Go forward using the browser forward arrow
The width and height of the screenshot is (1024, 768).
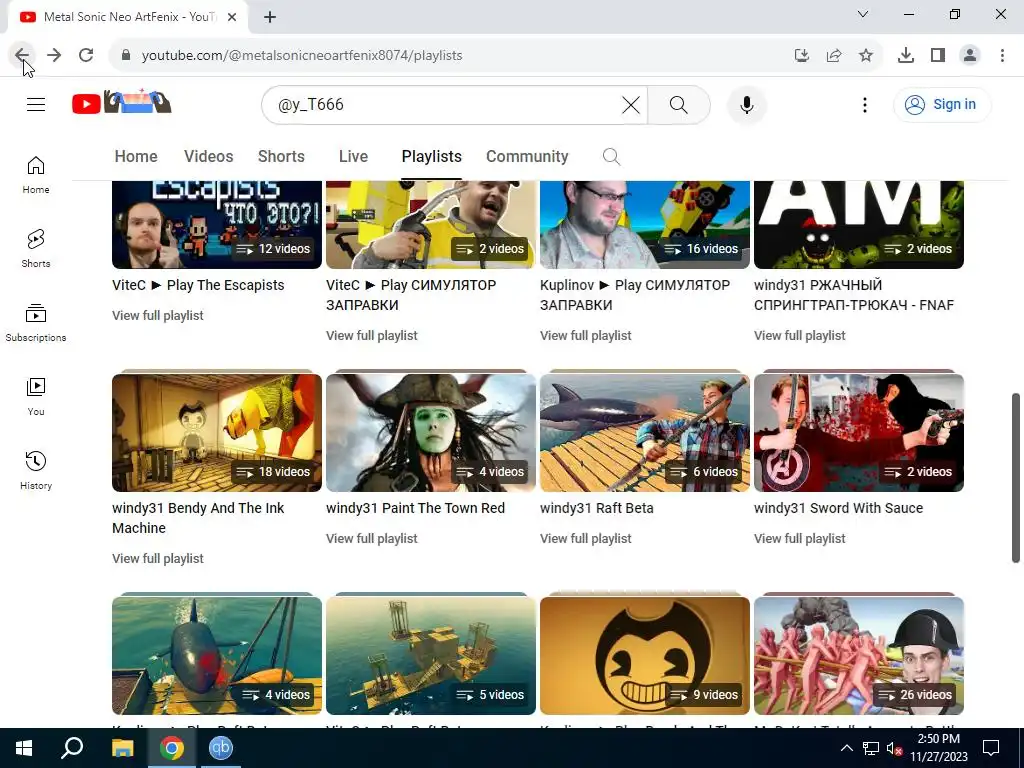pyautogui.click(x=54, y=56)
